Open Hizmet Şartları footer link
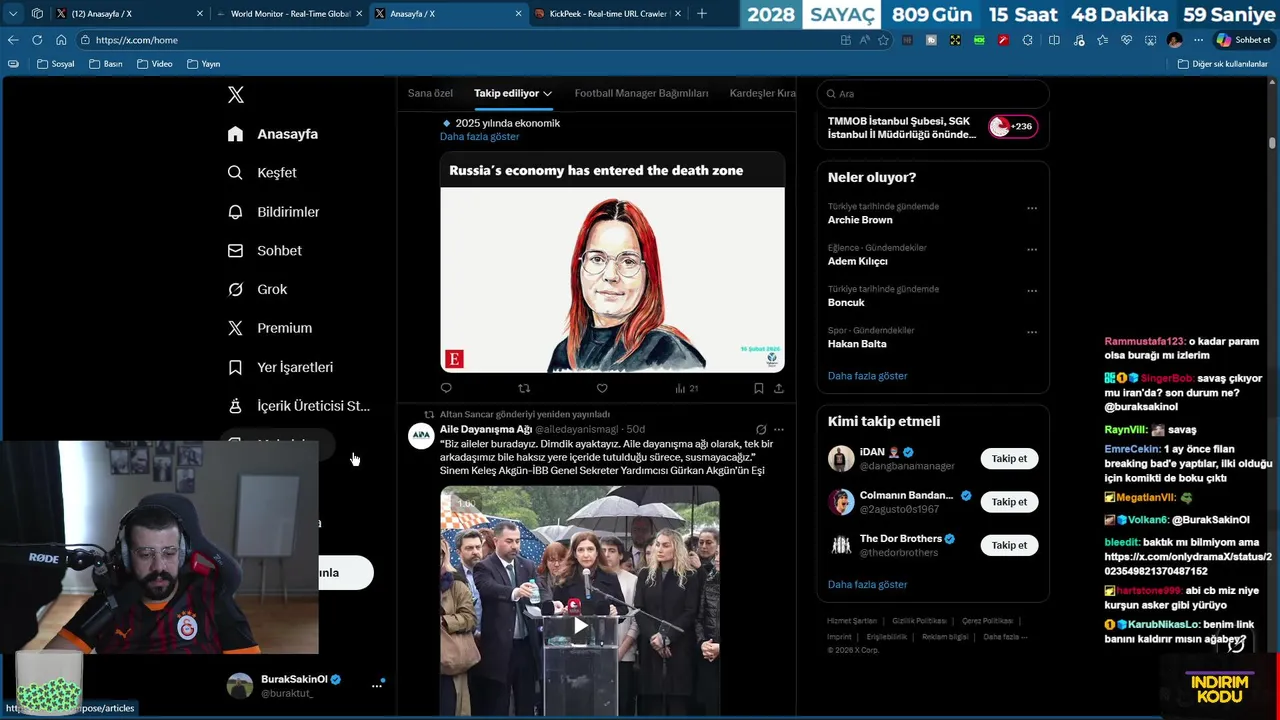Image resolution: width=1280 pixels, height=720 pixels. click(852, 621)
